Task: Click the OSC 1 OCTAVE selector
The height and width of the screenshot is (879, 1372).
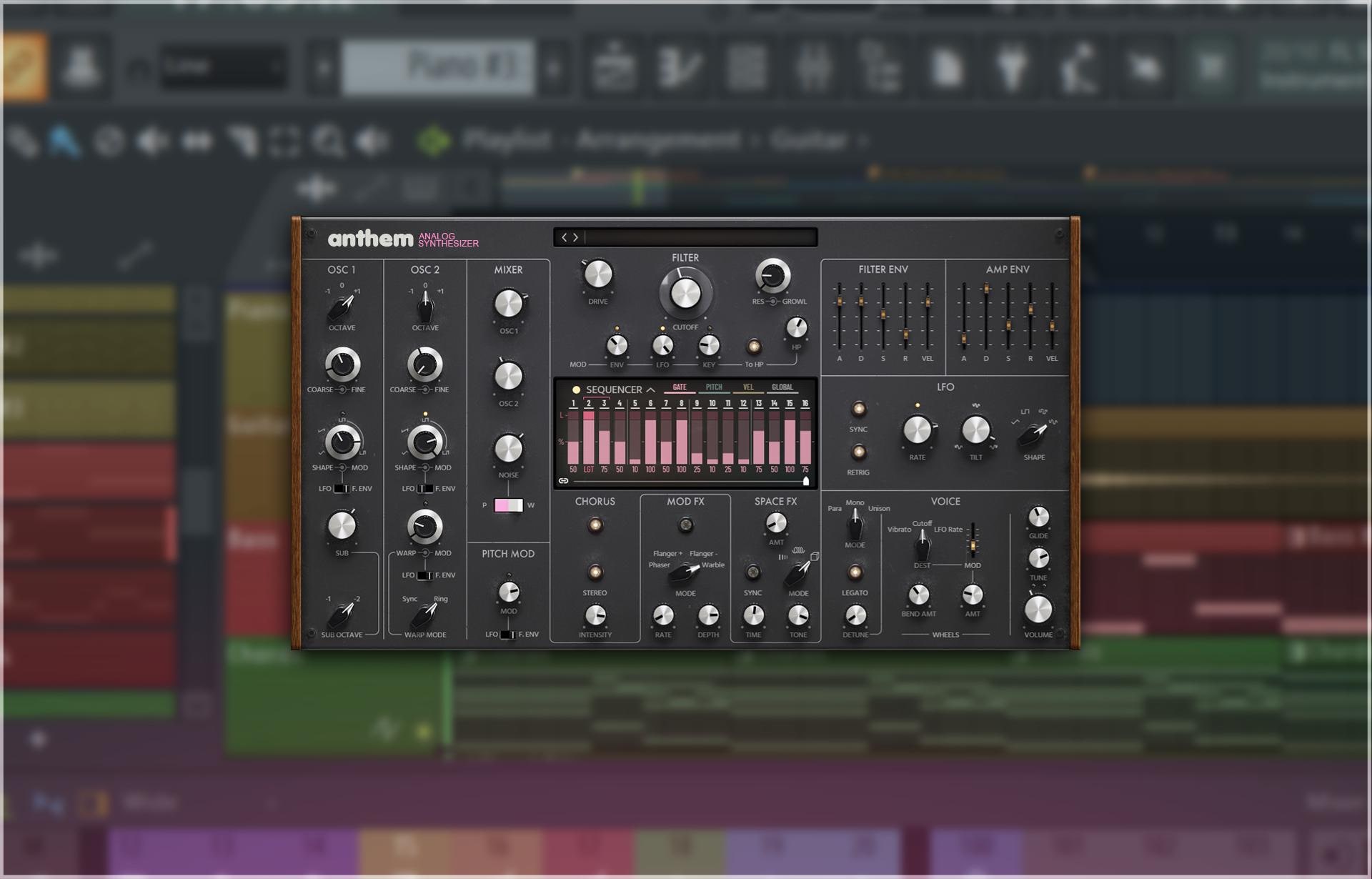Action: 342,308
